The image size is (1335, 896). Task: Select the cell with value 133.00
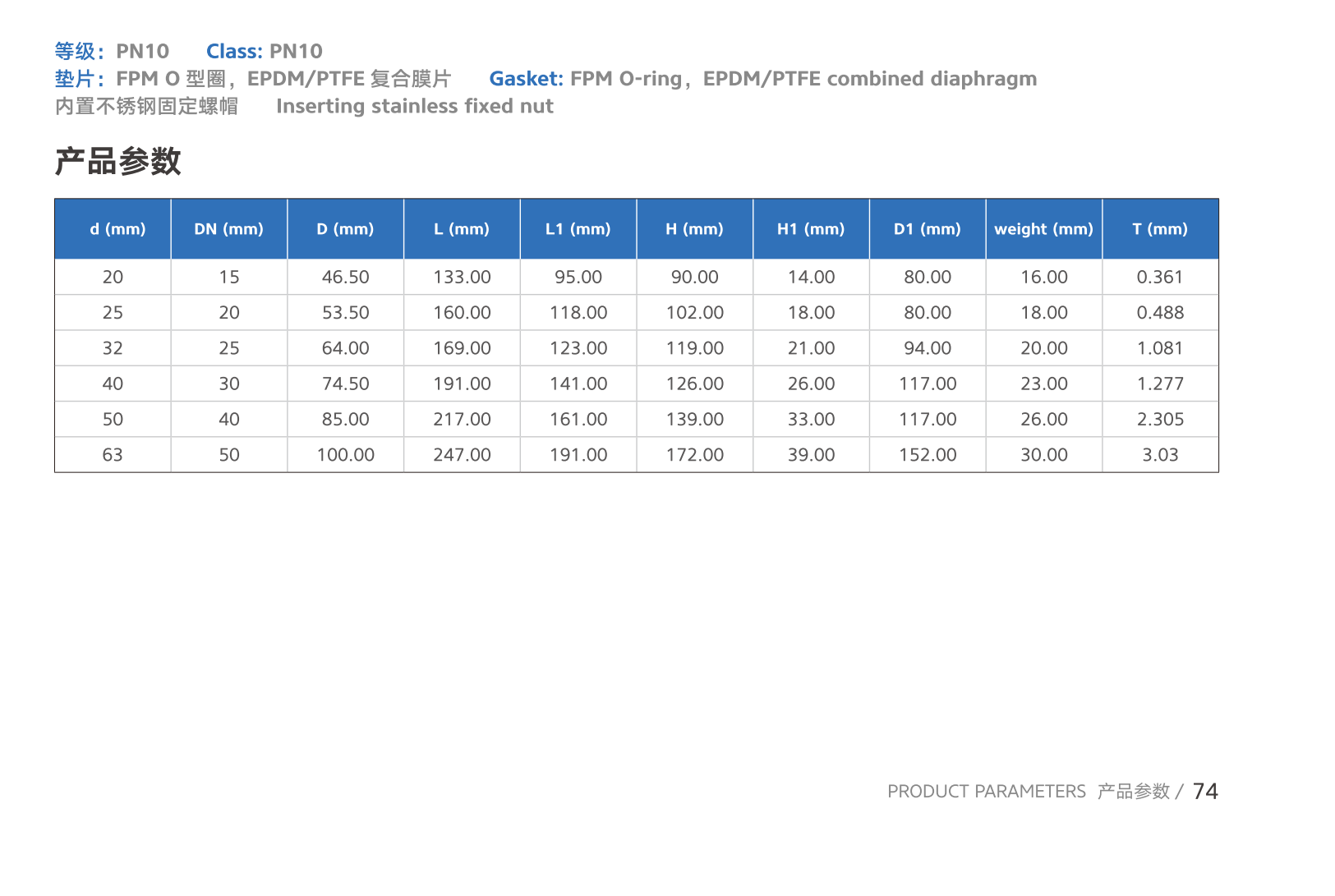[462, 277]
